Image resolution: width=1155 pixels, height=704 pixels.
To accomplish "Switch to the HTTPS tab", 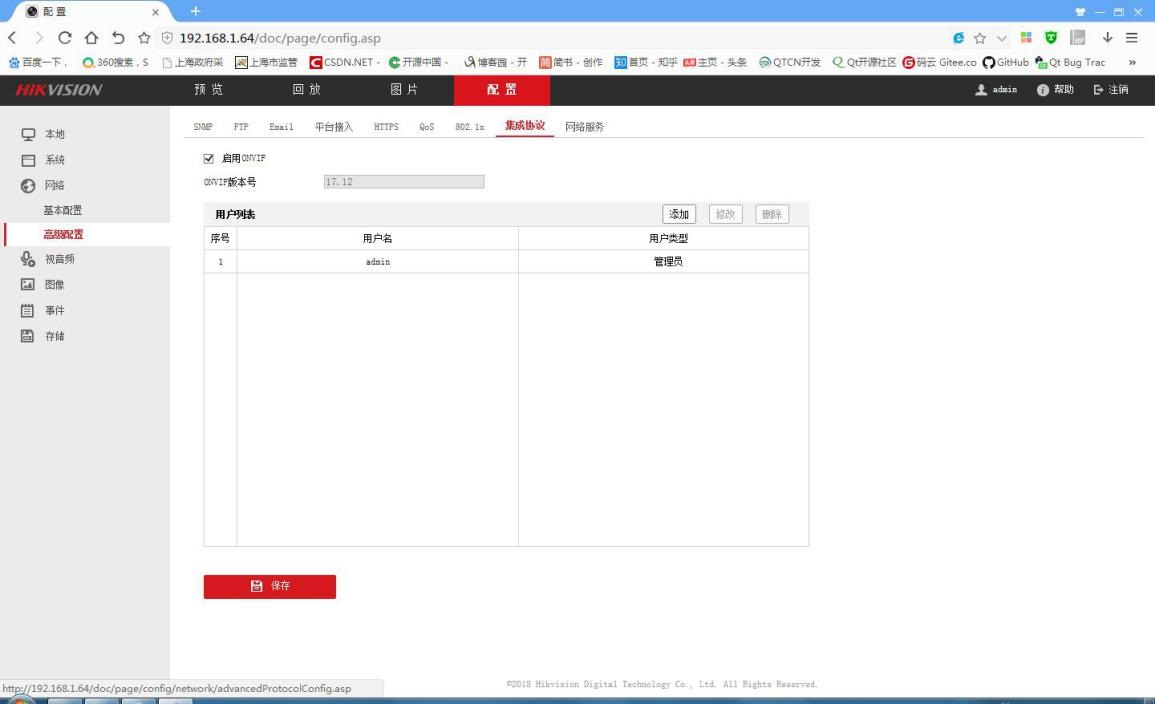I will (386, 127).
